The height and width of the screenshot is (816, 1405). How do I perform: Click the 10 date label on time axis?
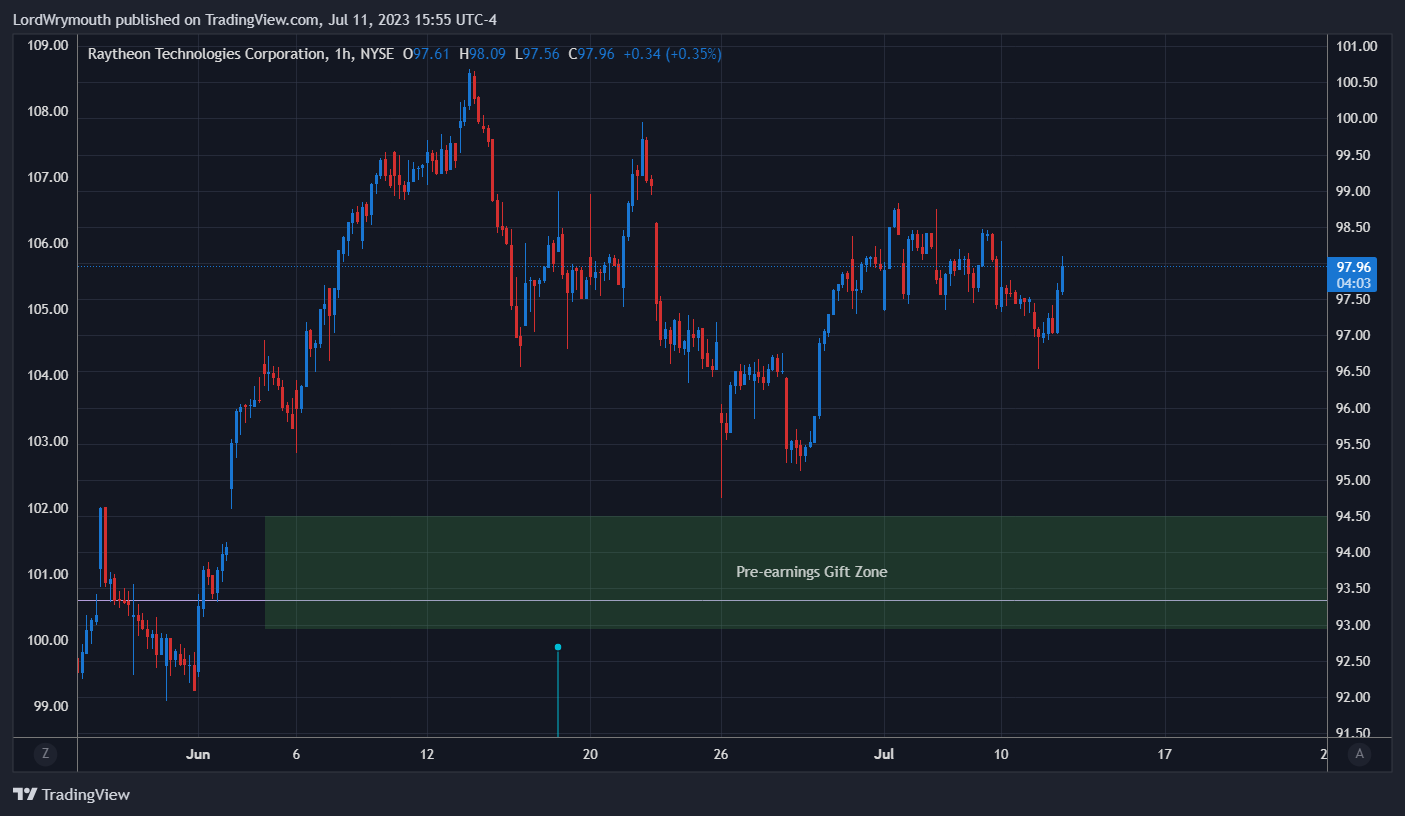[x=1001, y=753]
